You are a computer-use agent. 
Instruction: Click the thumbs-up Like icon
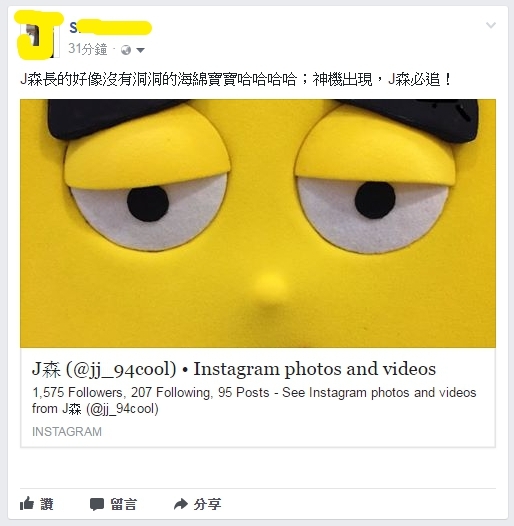tap(27, 503)
